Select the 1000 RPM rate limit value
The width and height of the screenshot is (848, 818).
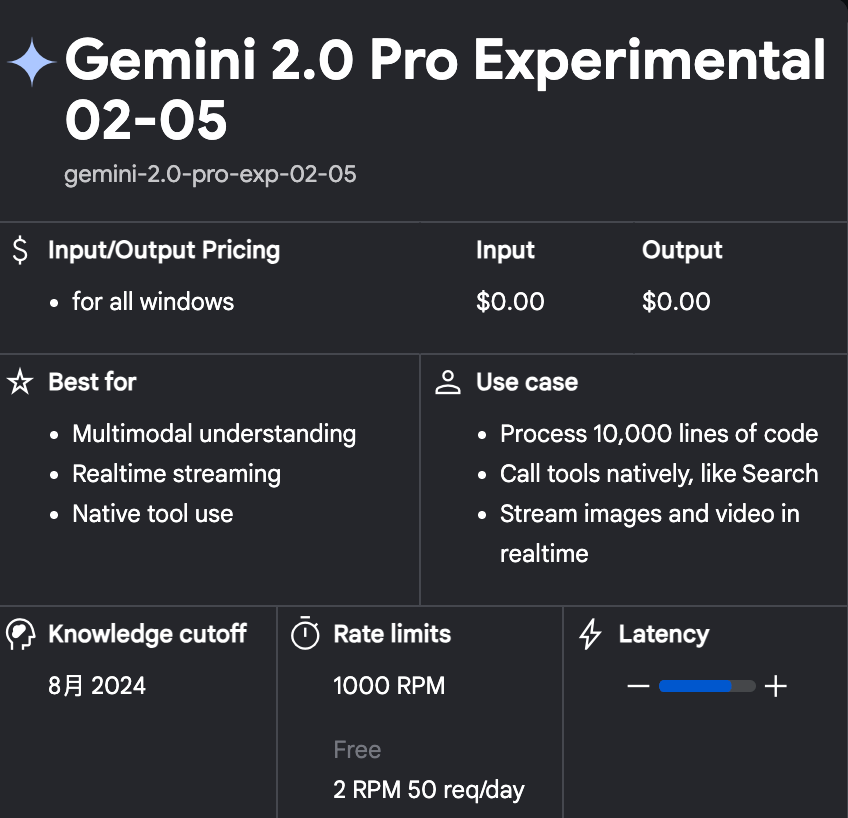[x=389, y=686]
